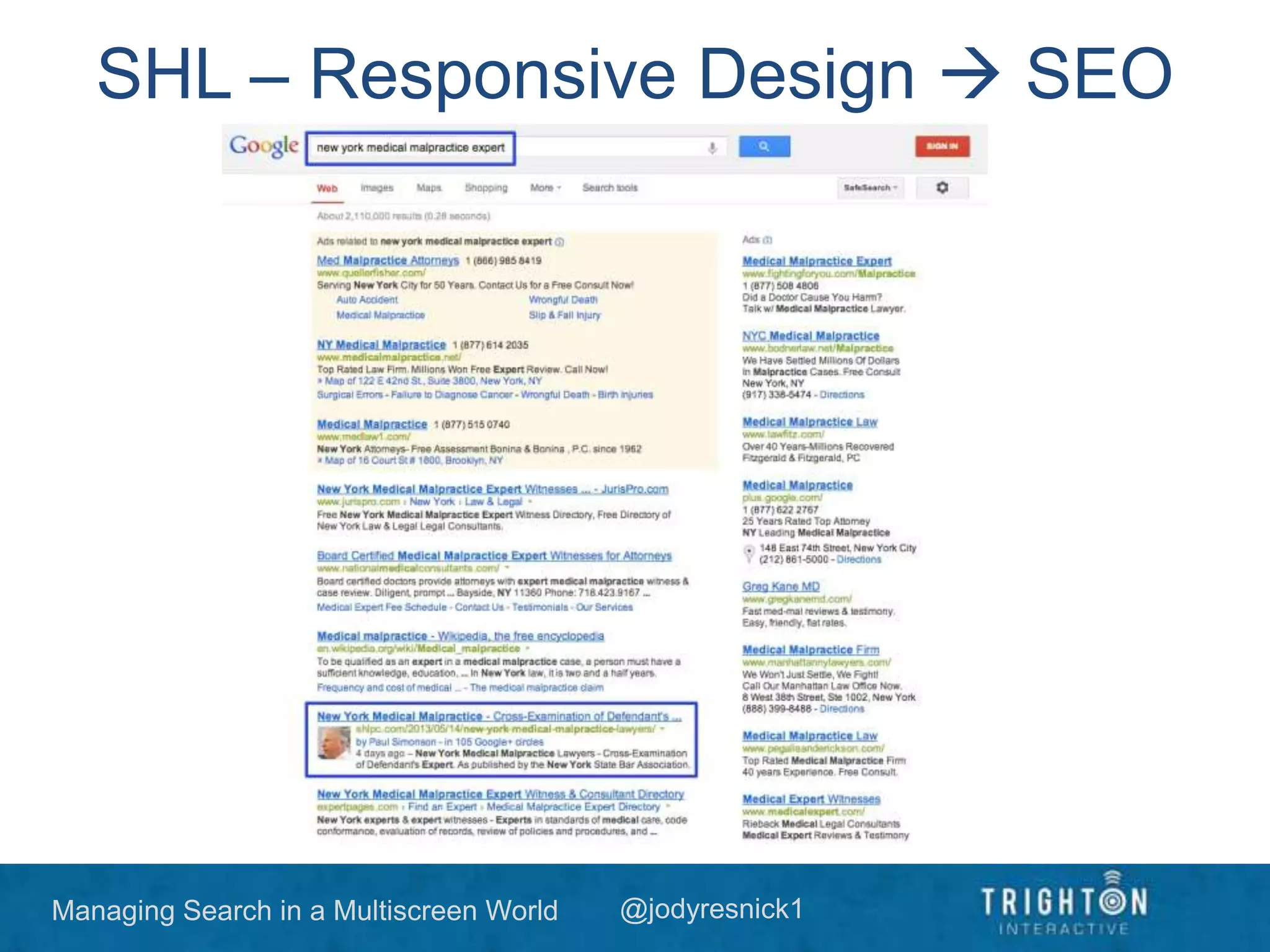Open the Greg Kane MD ad
Viewport: 1270px width, 952px height.
click(x=781, y=586)
